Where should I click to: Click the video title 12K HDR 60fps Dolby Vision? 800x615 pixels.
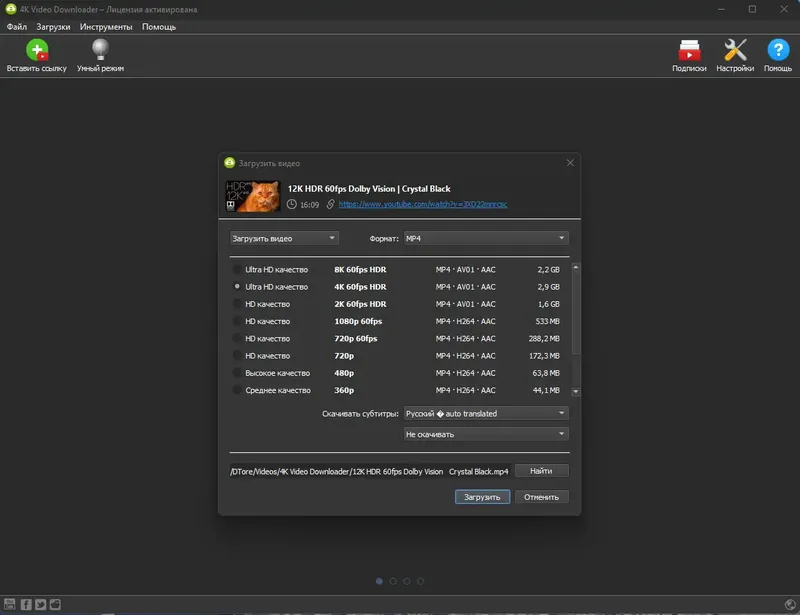369,189
